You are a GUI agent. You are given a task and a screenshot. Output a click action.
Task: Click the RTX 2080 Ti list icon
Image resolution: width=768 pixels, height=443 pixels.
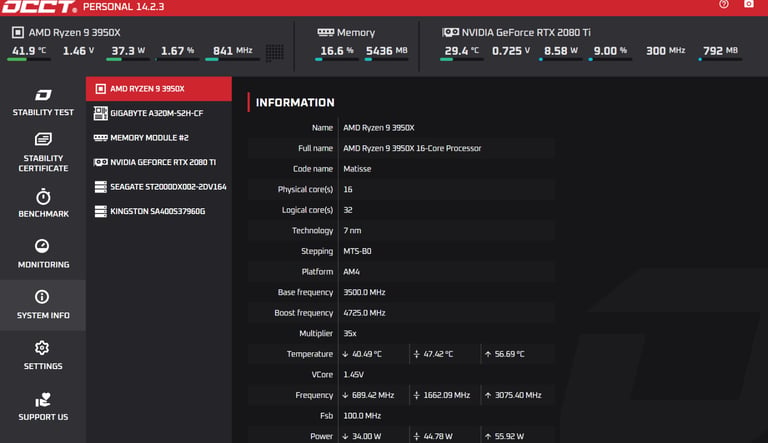coord(100,162)
